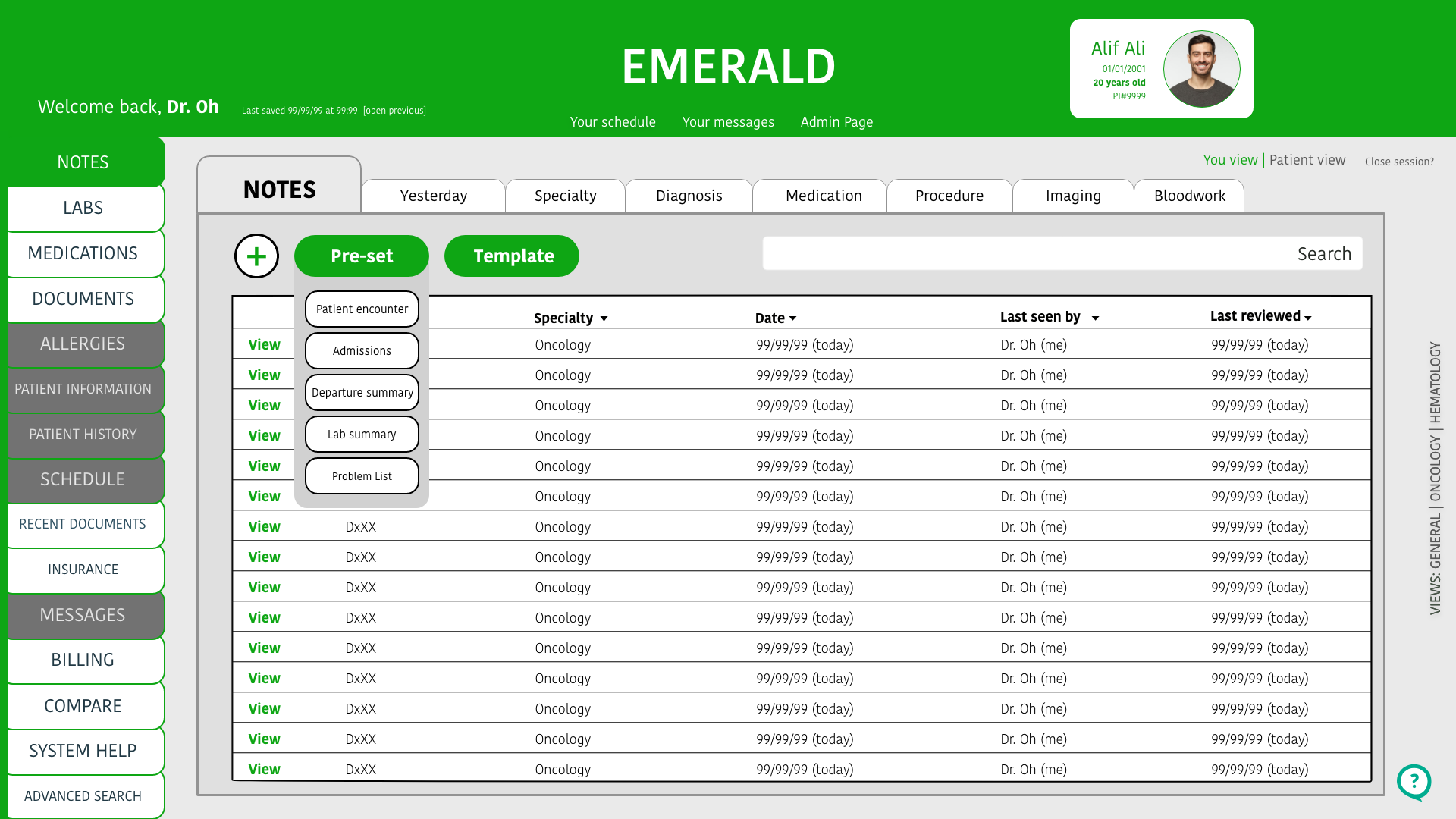
Task: Click the first DxXX diagnosis cell
Action: pyautogui.click(x=360, y=527)
